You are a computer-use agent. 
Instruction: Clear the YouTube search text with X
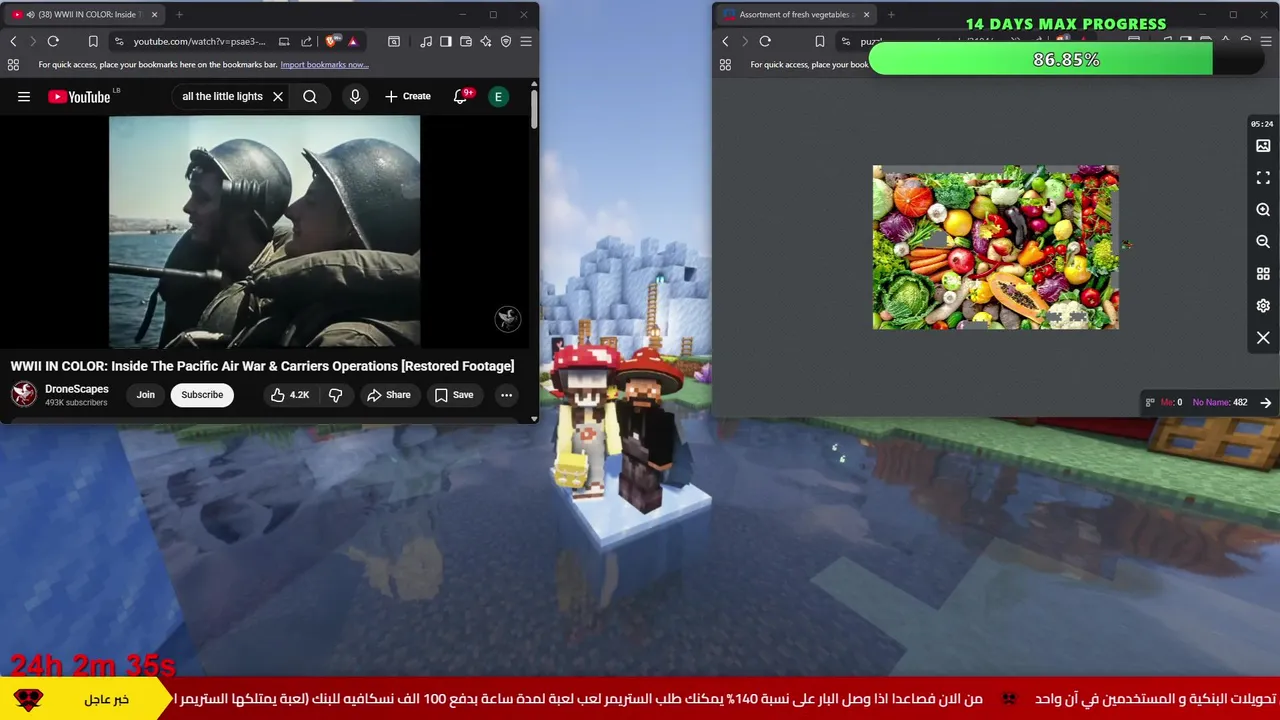278,97
